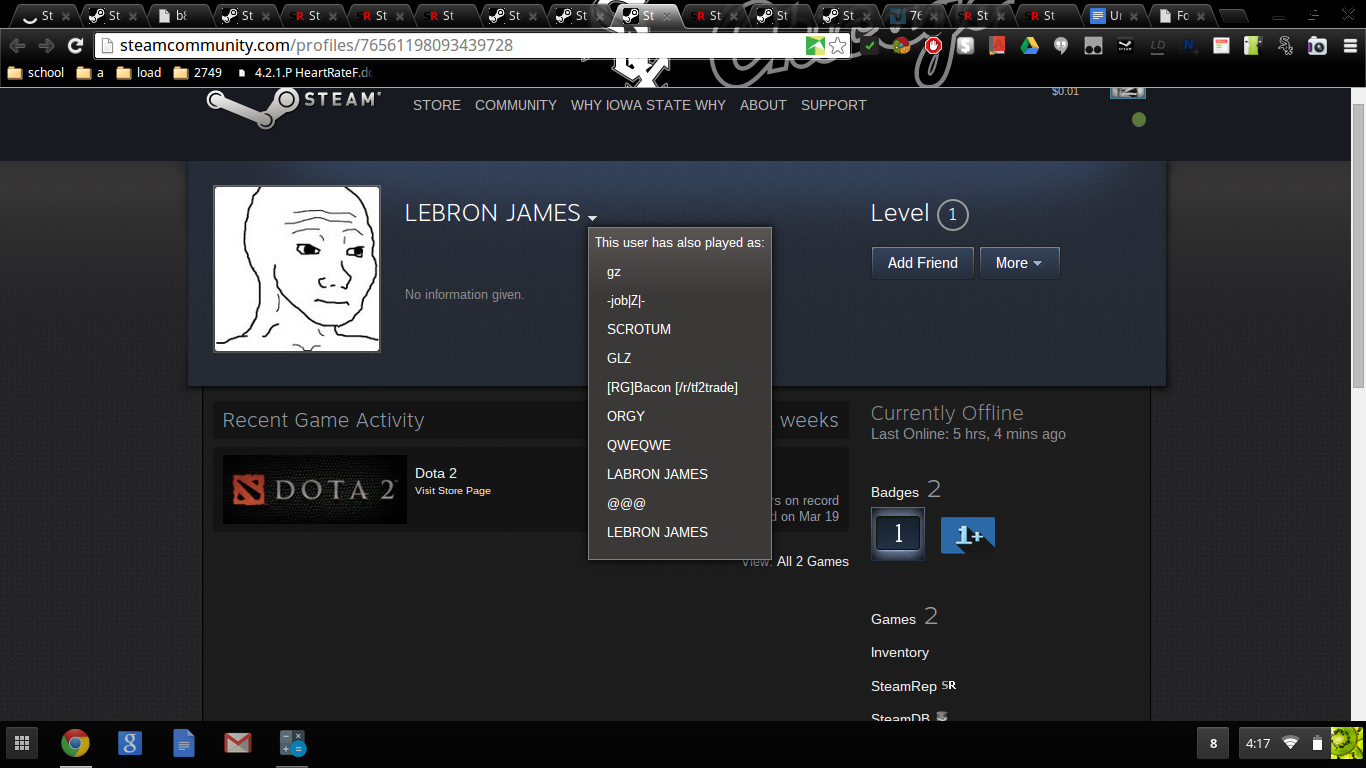This screenshot has width=1366, height=768.
Task: Open the green checkmark extension
Action: click(871, 45)
